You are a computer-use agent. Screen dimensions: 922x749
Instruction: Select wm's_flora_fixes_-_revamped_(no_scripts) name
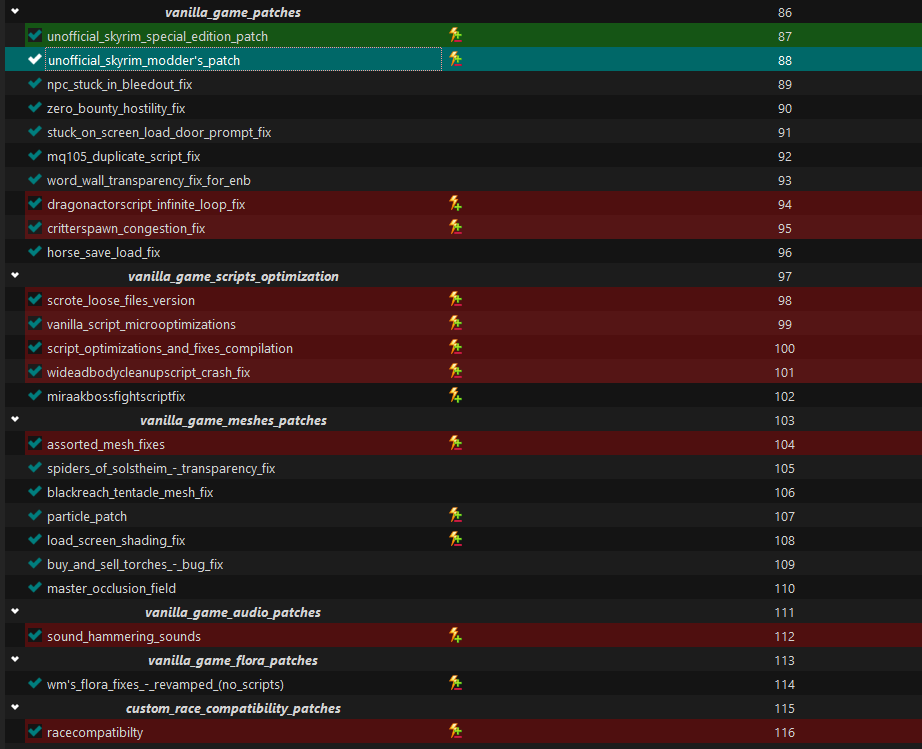(165, 685)
